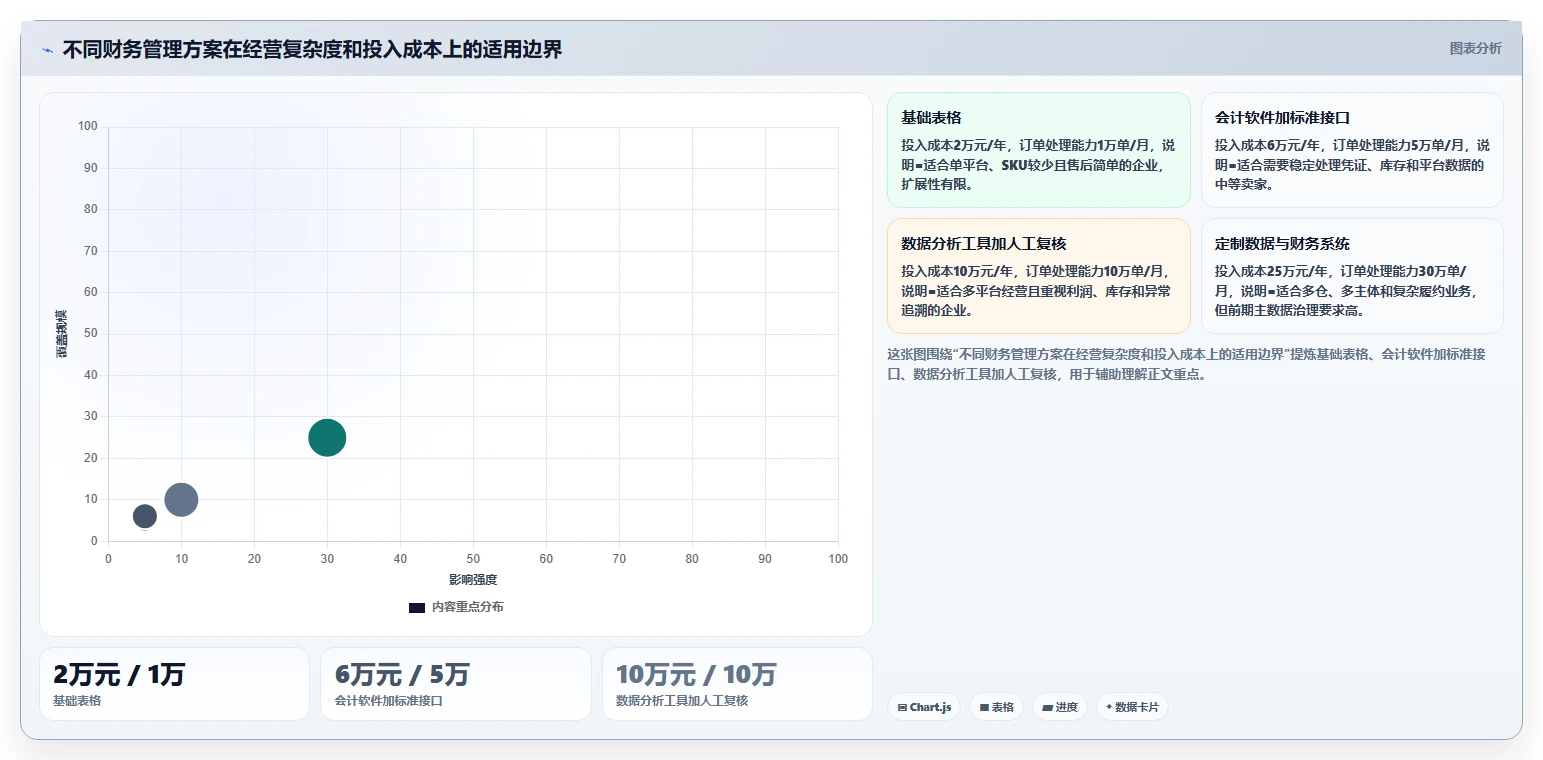The height and width of the screenshot is (760, 1543).
Task: Click the 图表分析 label in header
Action: coord(1475,48)
